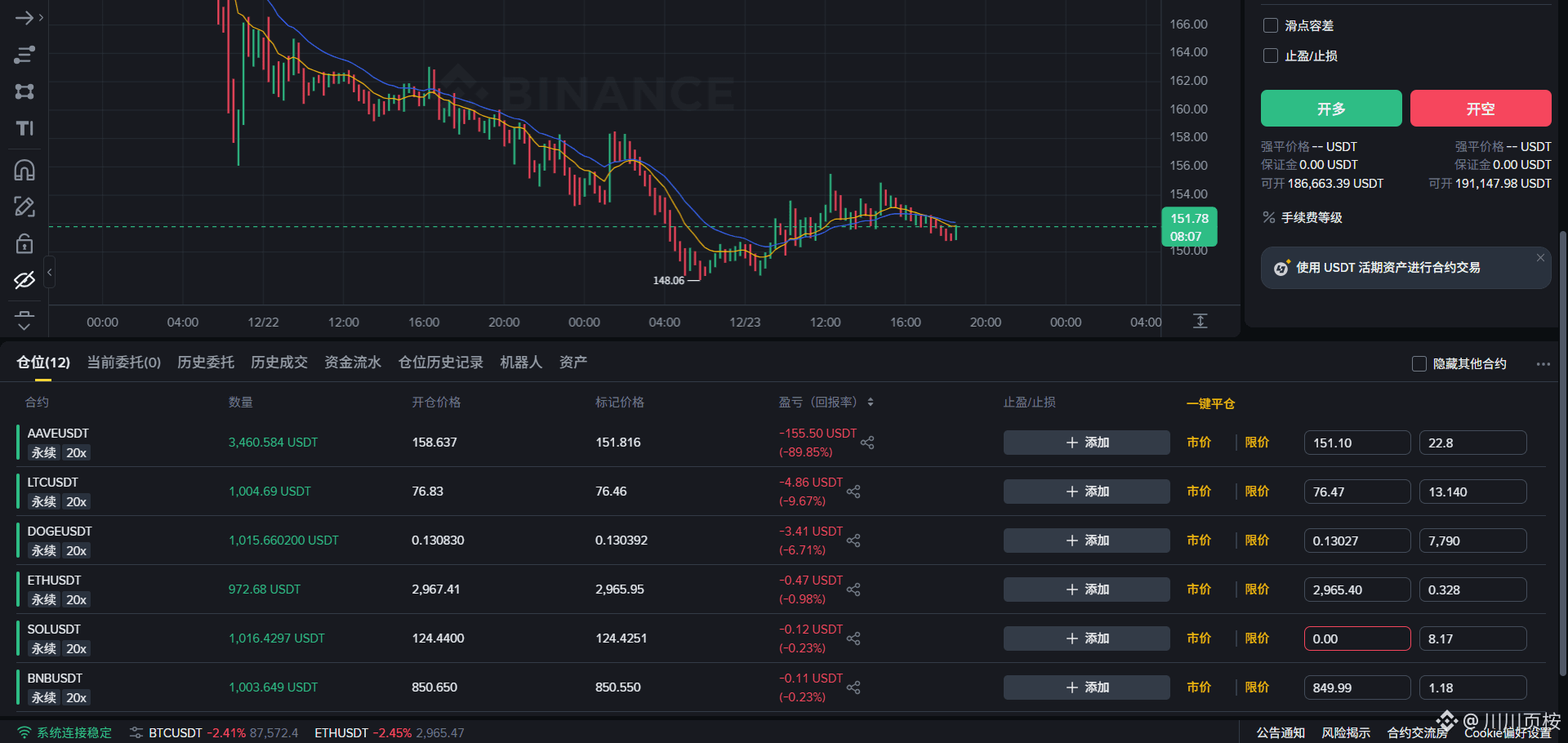Open the positions panel more options menu
The width and height of the screenshot is (1568, 743).
point(1543,364)
